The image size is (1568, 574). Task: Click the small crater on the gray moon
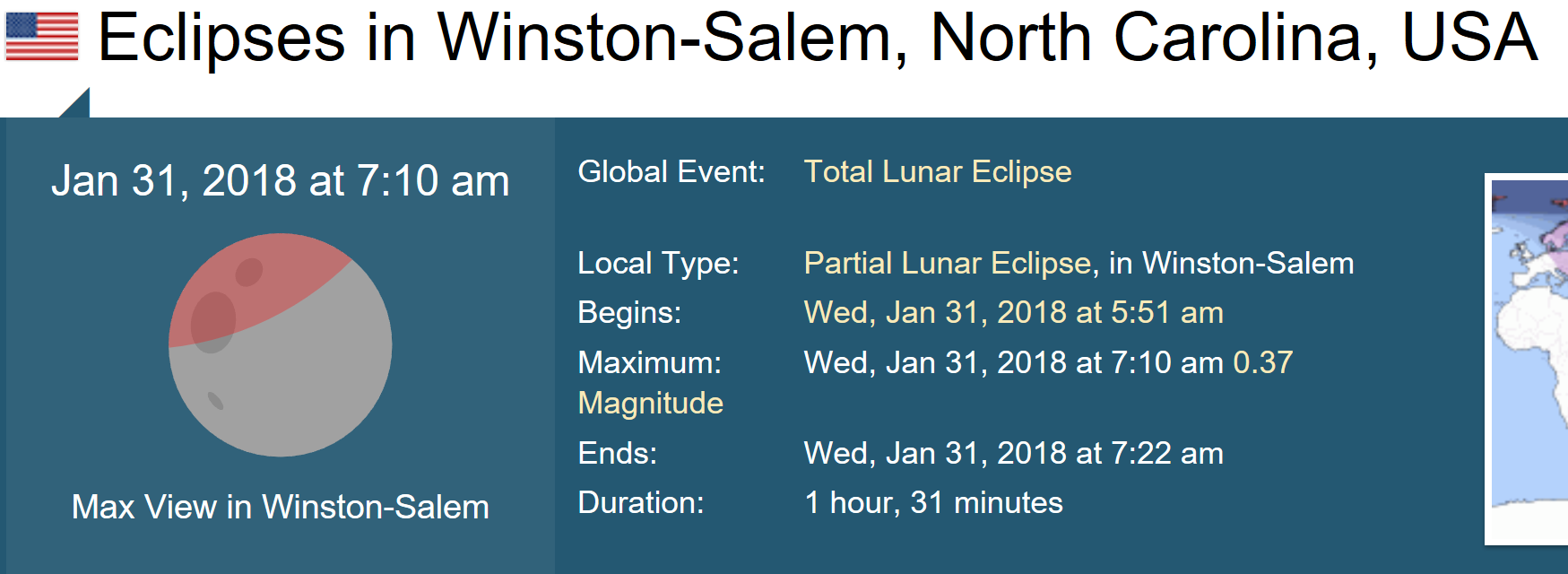click(215, 400)
